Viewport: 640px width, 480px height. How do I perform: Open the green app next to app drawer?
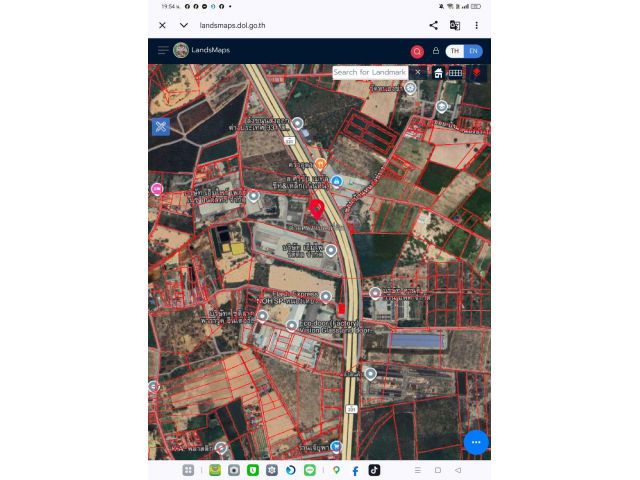215,470
